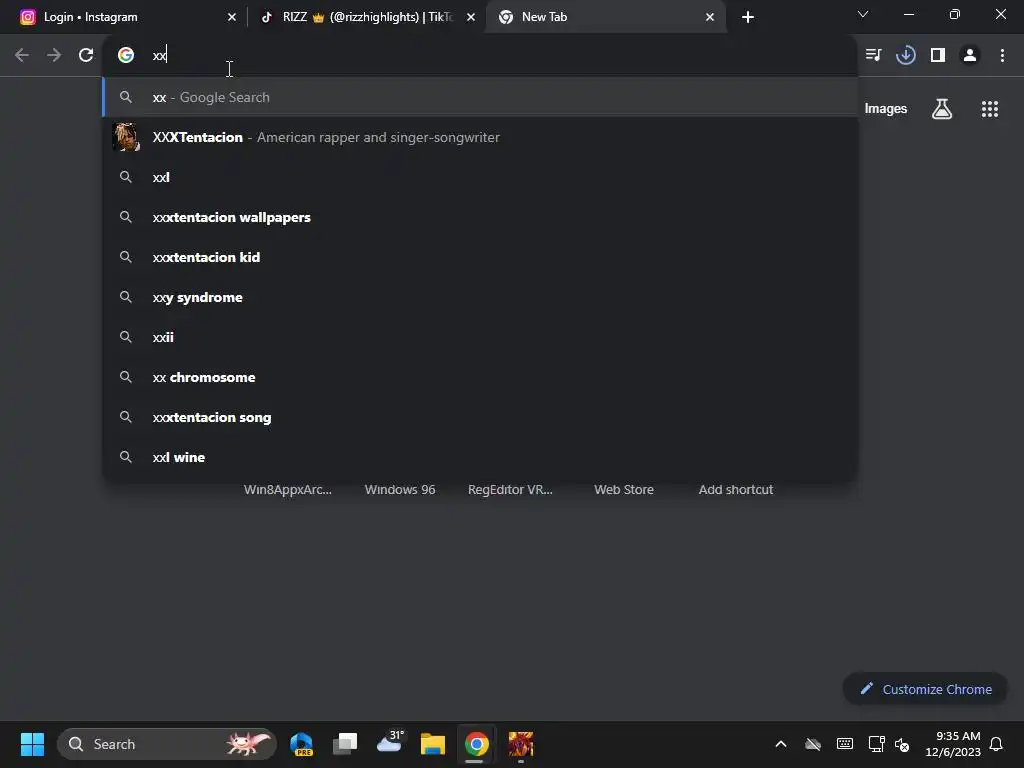Screen dimensions: 1024x768
Task: Click Add shortcut
Action: 735,490
